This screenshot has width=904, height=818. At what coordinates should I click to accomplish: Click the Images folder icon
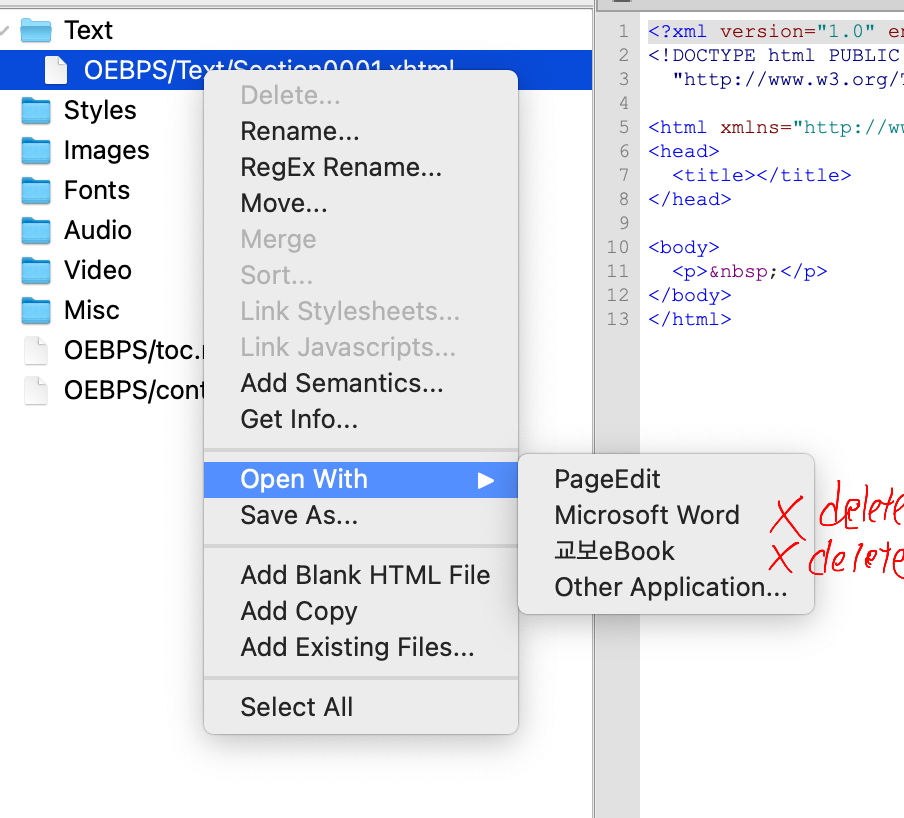(36, 150)
